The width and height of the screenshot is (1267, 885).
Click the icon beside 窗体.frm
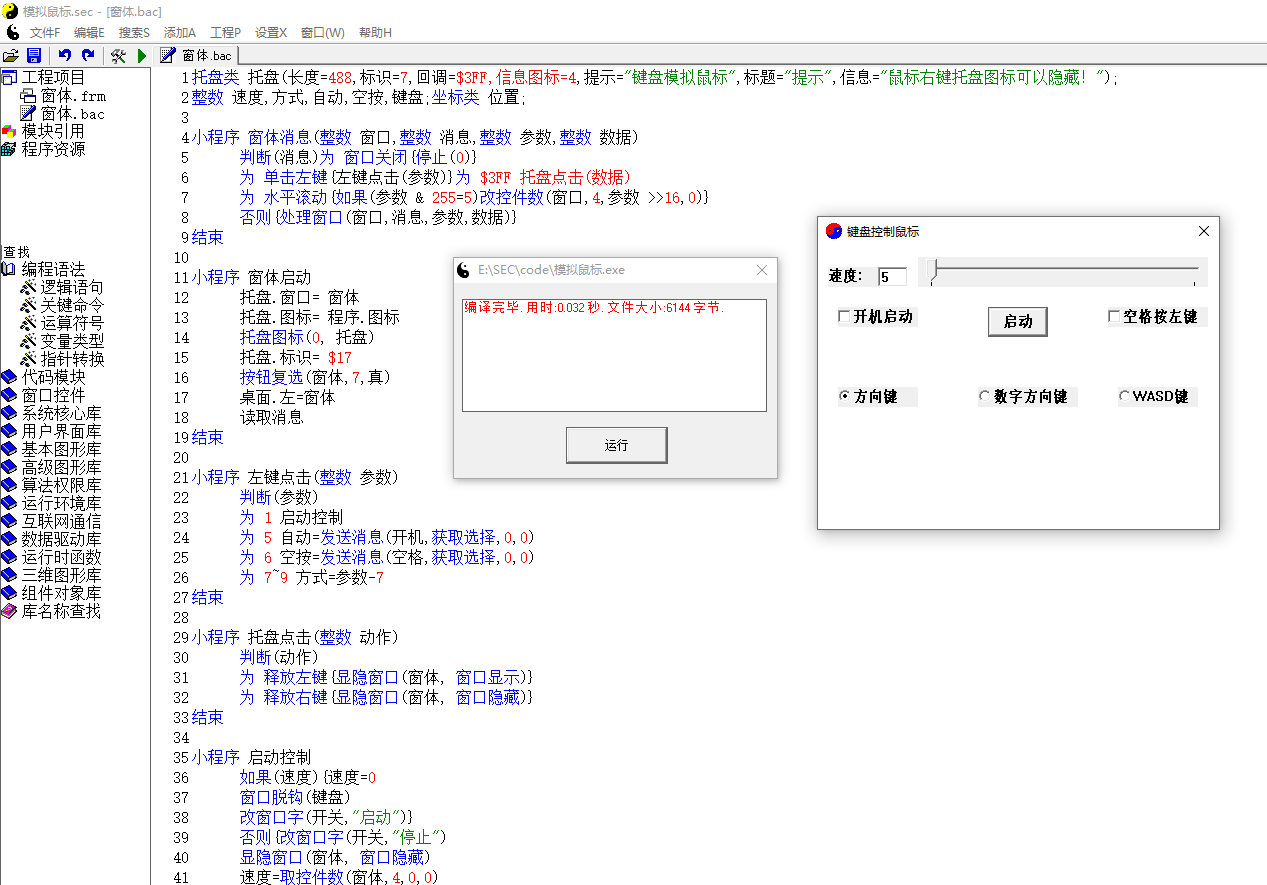pyautogui.click(x=28, y=96)
